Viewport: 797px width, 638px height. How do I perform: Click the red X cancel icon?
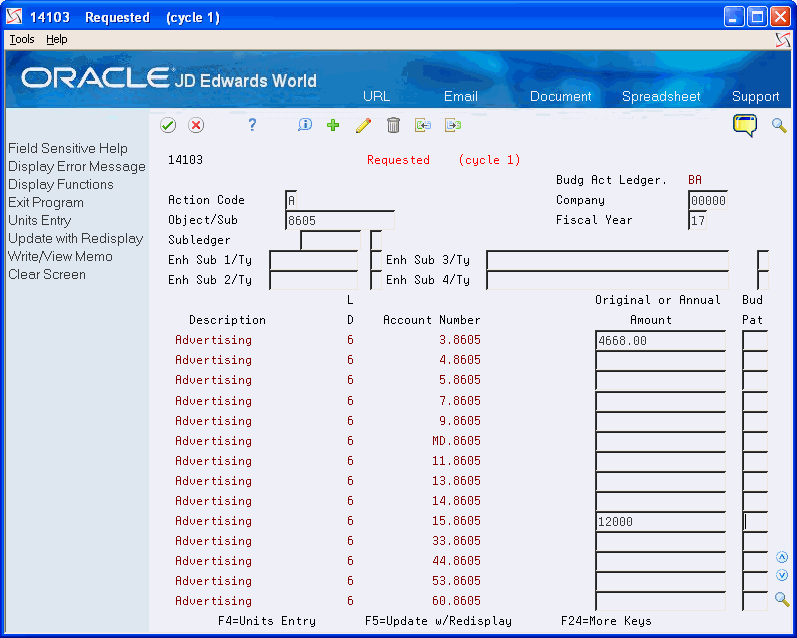196,125
